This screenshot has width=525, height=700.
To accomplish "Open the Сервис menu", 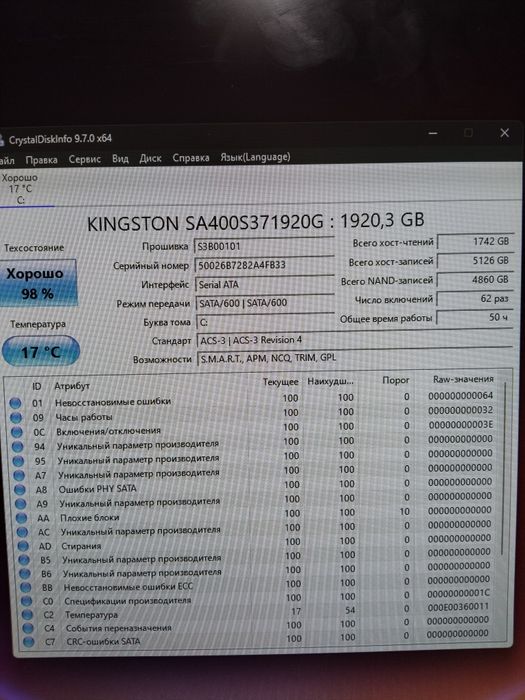I will coord(84,159).
